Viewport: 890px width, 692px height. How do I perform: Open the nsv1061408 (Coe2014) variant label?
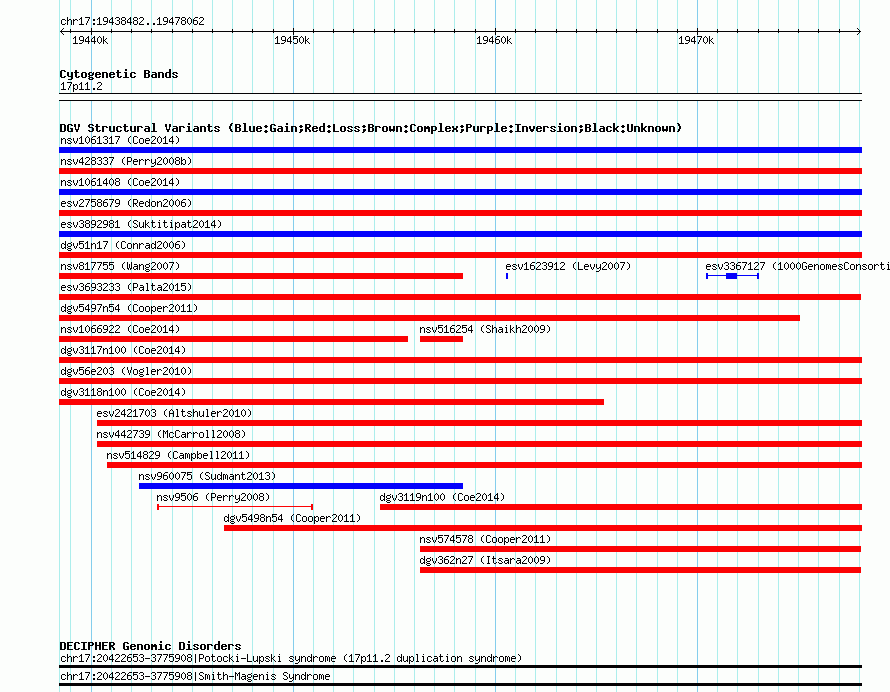(x=120, y=182)
